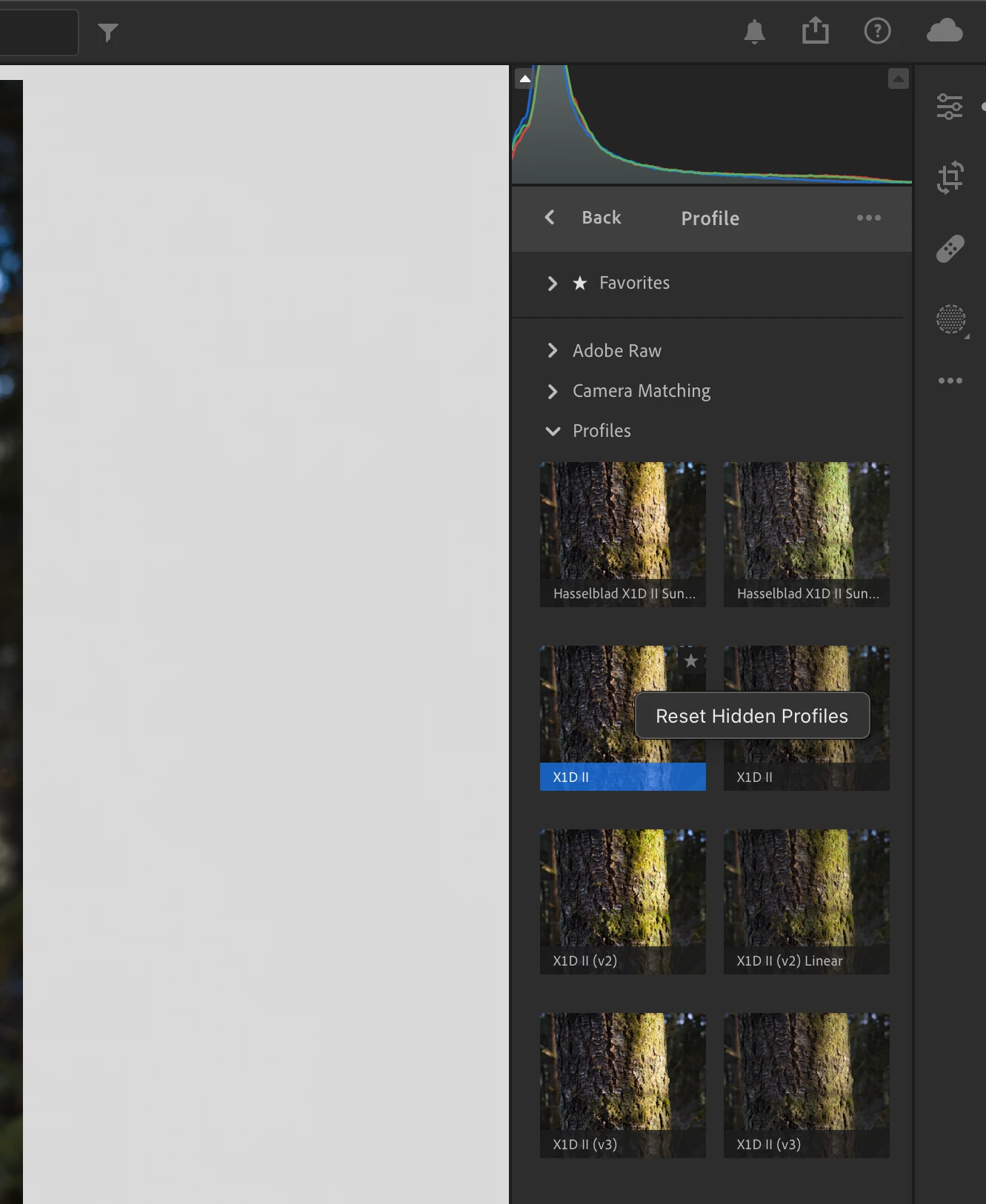Click the Adobe Raw label
This screenshot has height=1204, width=986.
(617, 351)
